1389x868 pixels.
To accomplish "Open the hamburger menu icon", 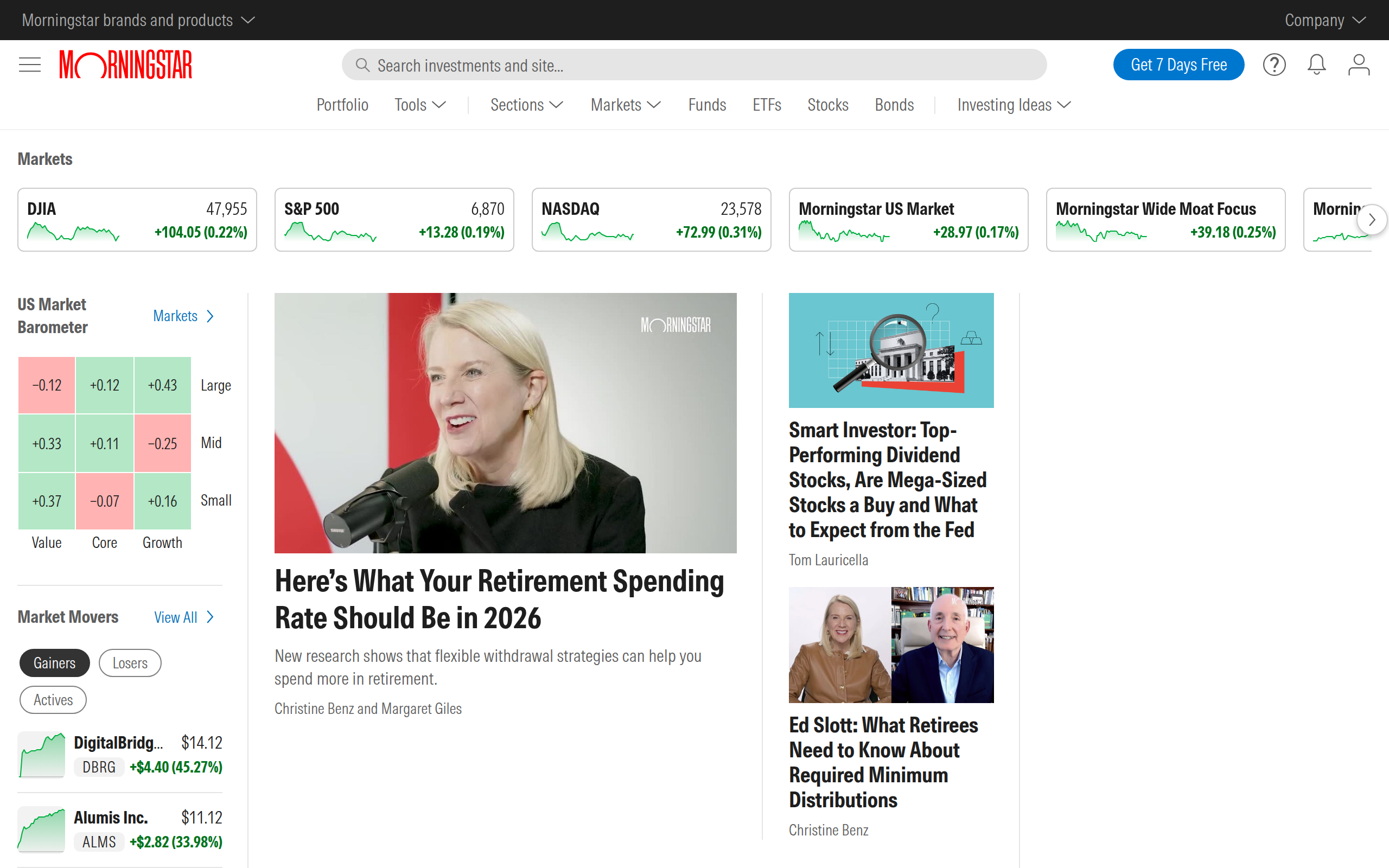I will (x=30, y=65).
